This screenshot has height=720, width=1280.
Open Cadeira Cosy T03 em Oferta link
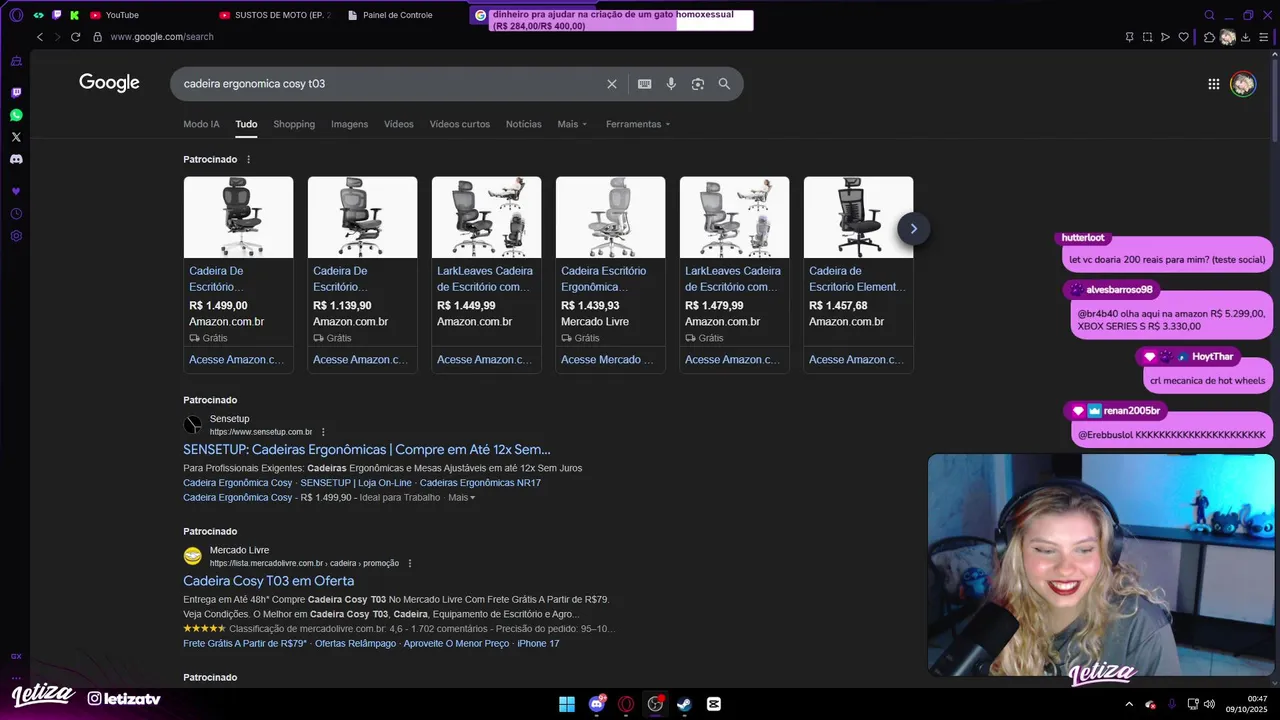[268, 581]
